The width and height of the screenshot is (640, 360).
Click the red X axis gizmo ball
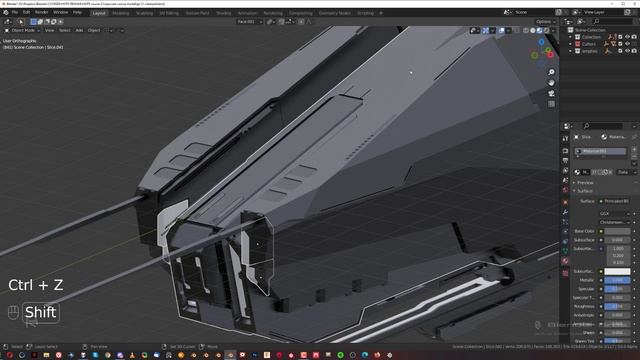[x=550, y=55]
